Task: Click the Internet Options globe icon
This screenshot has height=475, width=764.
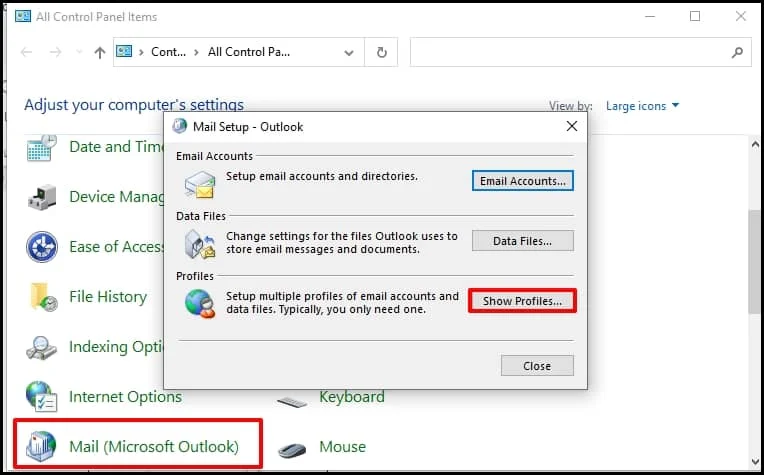Action: point(41,396)
